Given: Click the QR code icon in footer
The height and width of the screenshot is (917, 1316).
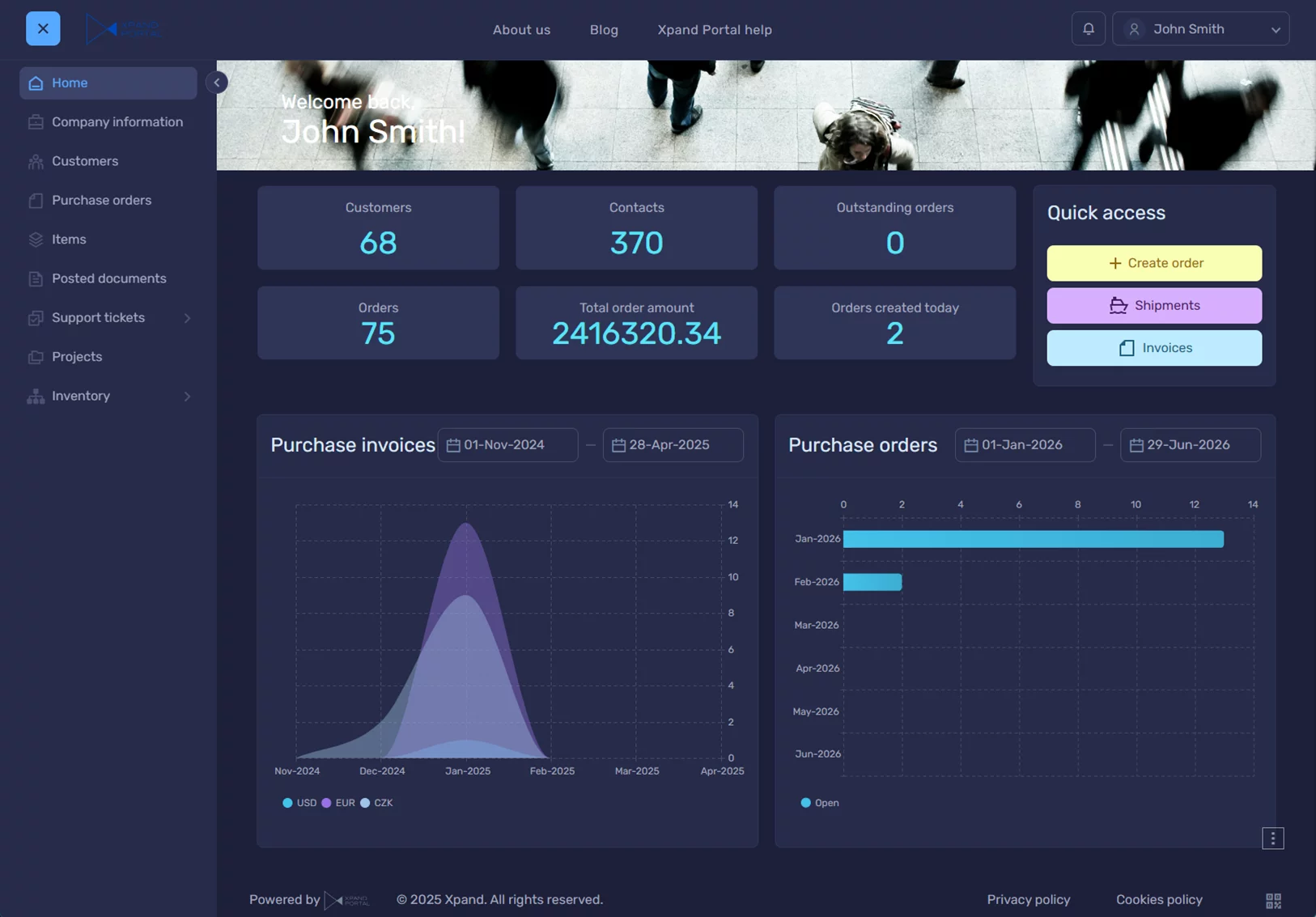Looking at the screenshot, I should pyautogui.click(x=1272, y=901).
